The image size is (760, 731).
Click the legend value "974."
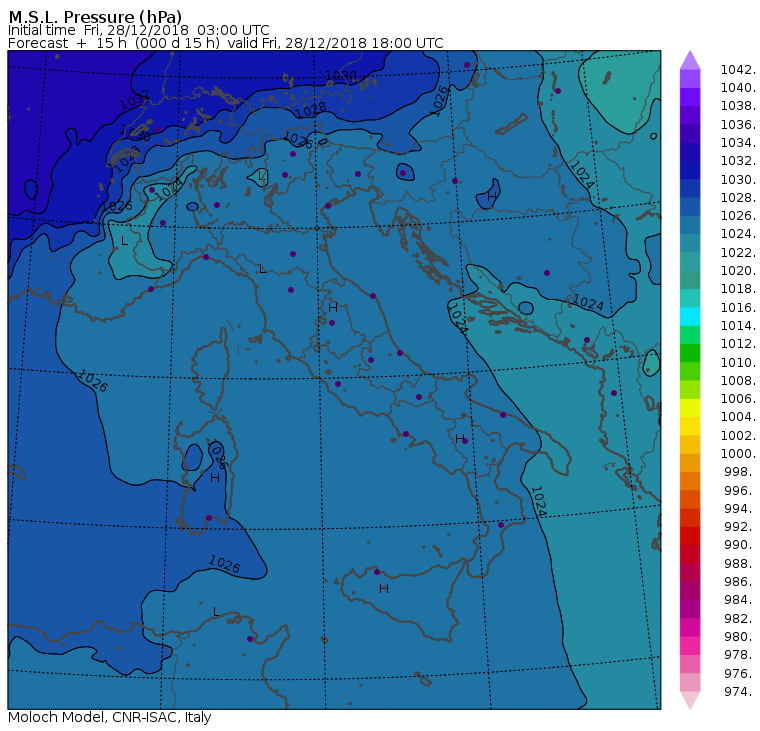(740, 691)
